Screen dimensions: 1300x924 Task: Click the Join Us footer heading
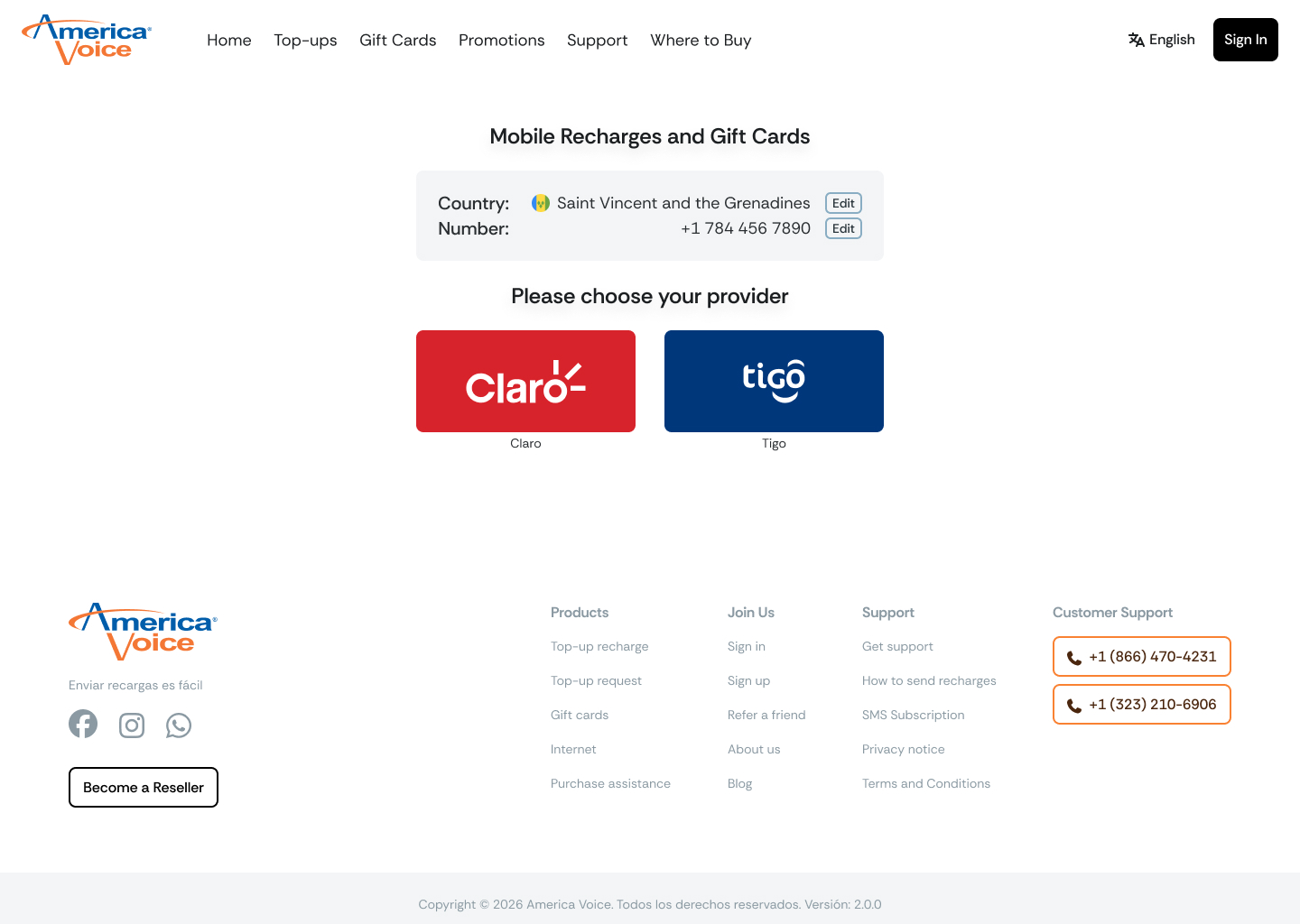point(751,612)
